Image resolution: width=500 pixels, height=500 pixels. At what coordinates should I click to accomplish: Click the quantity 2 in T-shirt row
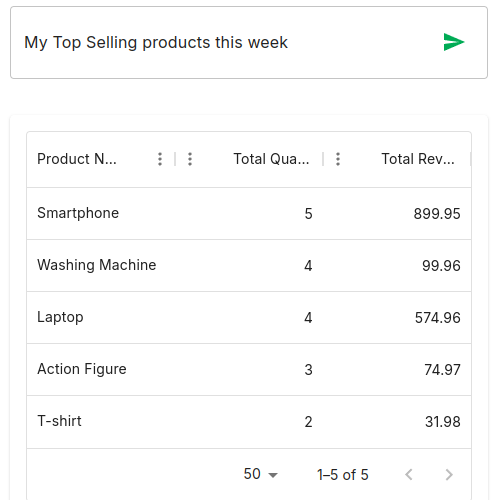pos(308,422)
